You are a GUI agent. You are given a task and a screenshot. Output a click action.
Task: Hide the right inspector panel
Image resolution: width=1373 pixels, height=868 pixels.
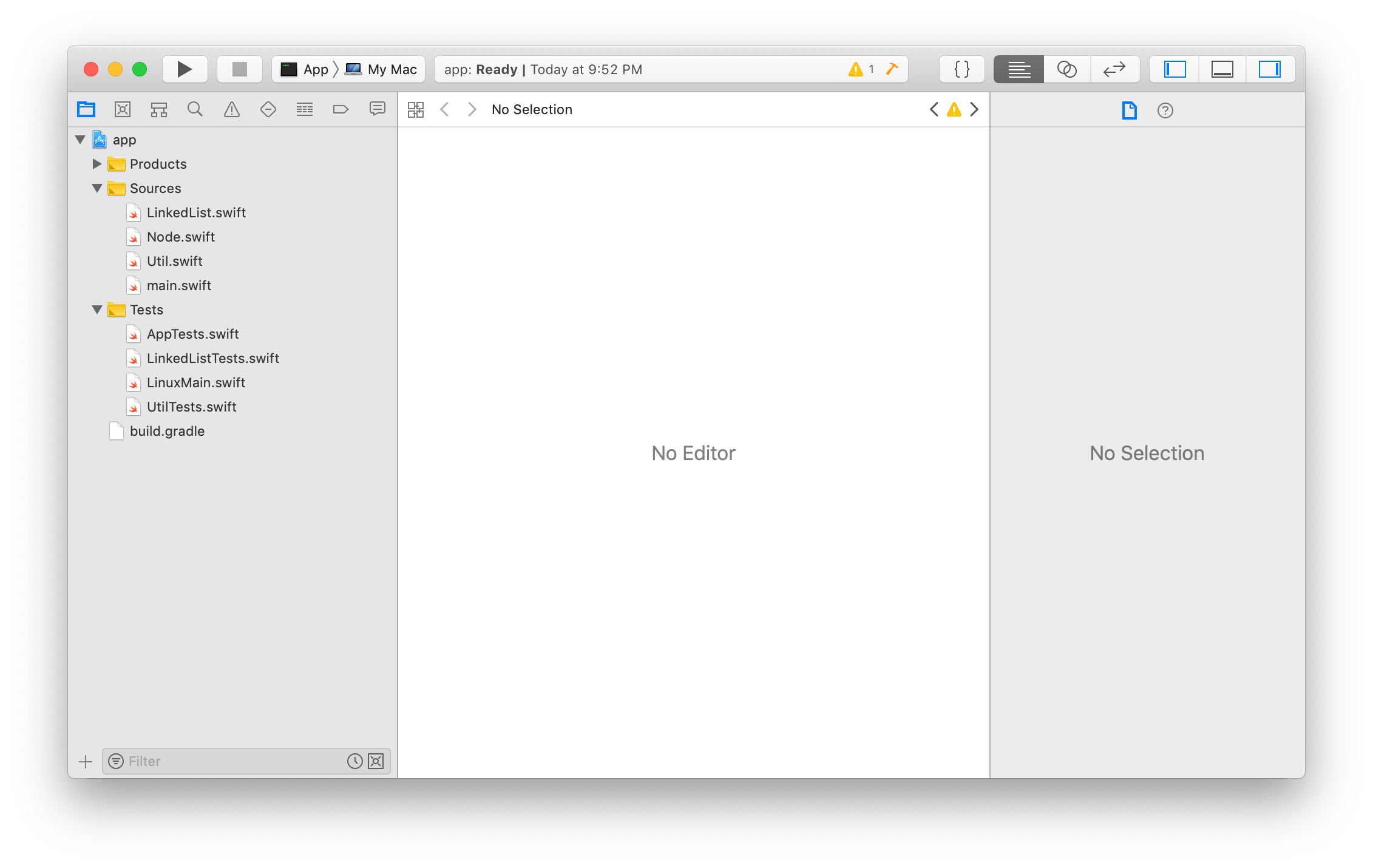[1270, 69]
